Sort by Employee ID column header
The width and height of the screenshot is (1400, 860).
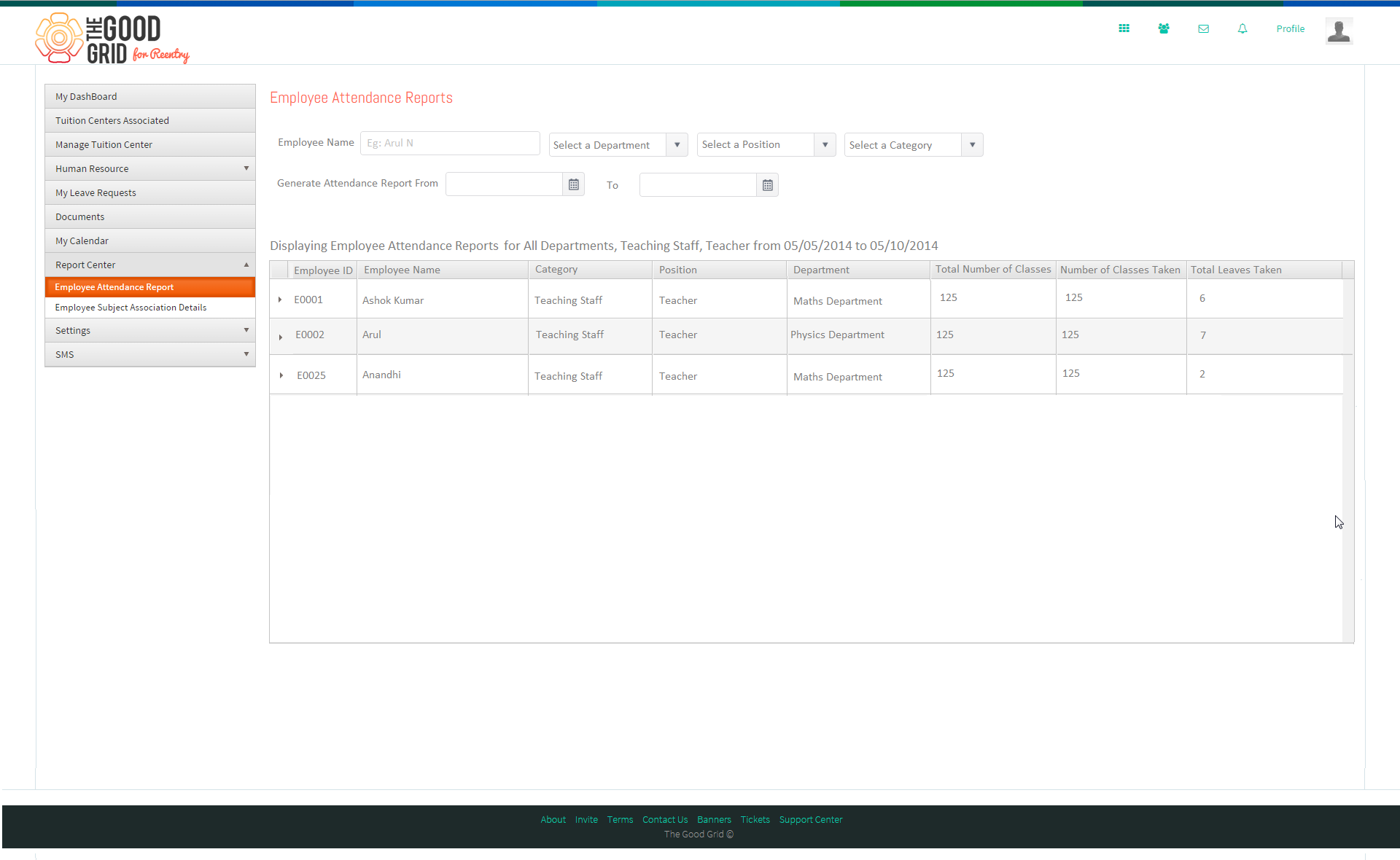point(323,270)
